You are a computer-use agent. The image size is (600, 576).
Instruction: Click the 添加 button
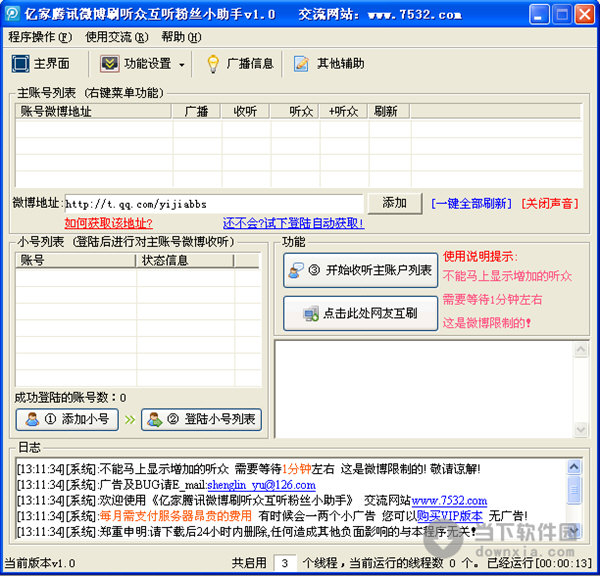(x=395, y=203)
